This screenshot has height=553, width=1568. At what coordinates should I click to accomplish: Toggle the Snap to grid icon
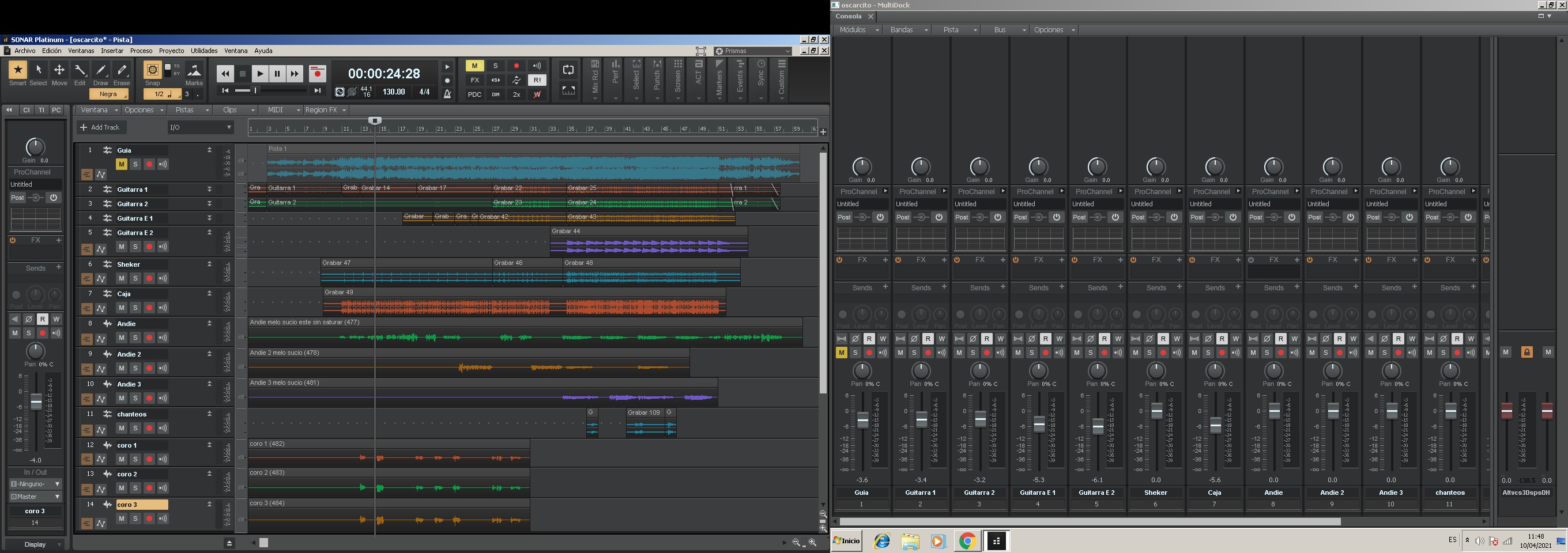(152, 70)
